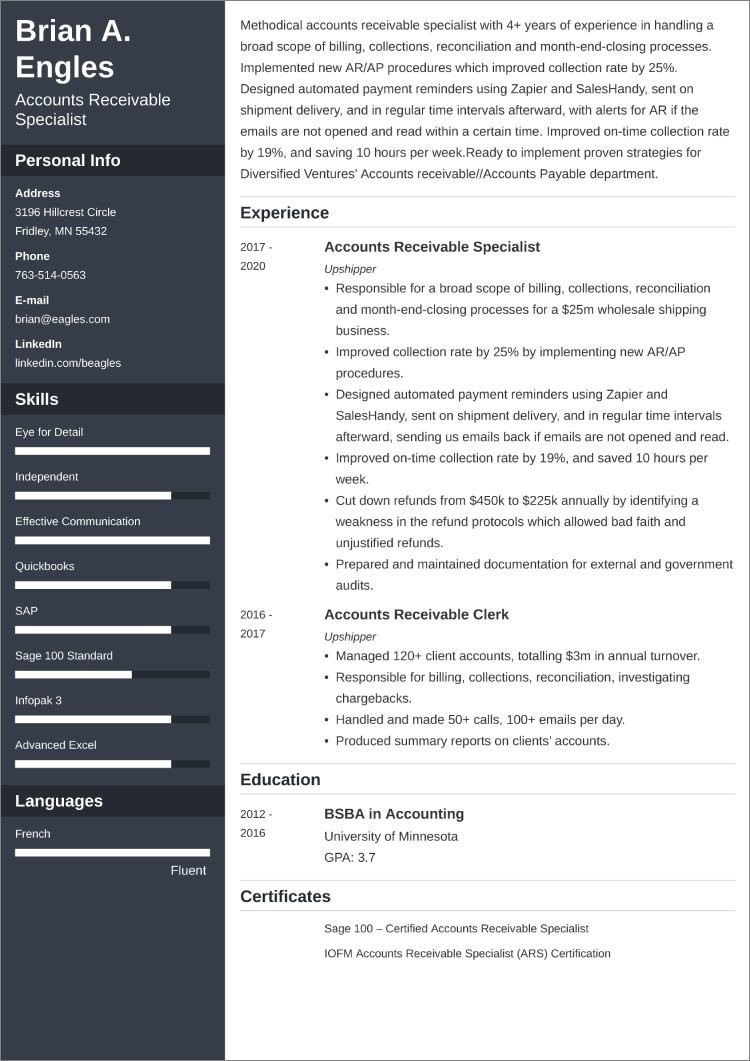
Task: Click the Experience section heading
Action: tap(284, 213)
